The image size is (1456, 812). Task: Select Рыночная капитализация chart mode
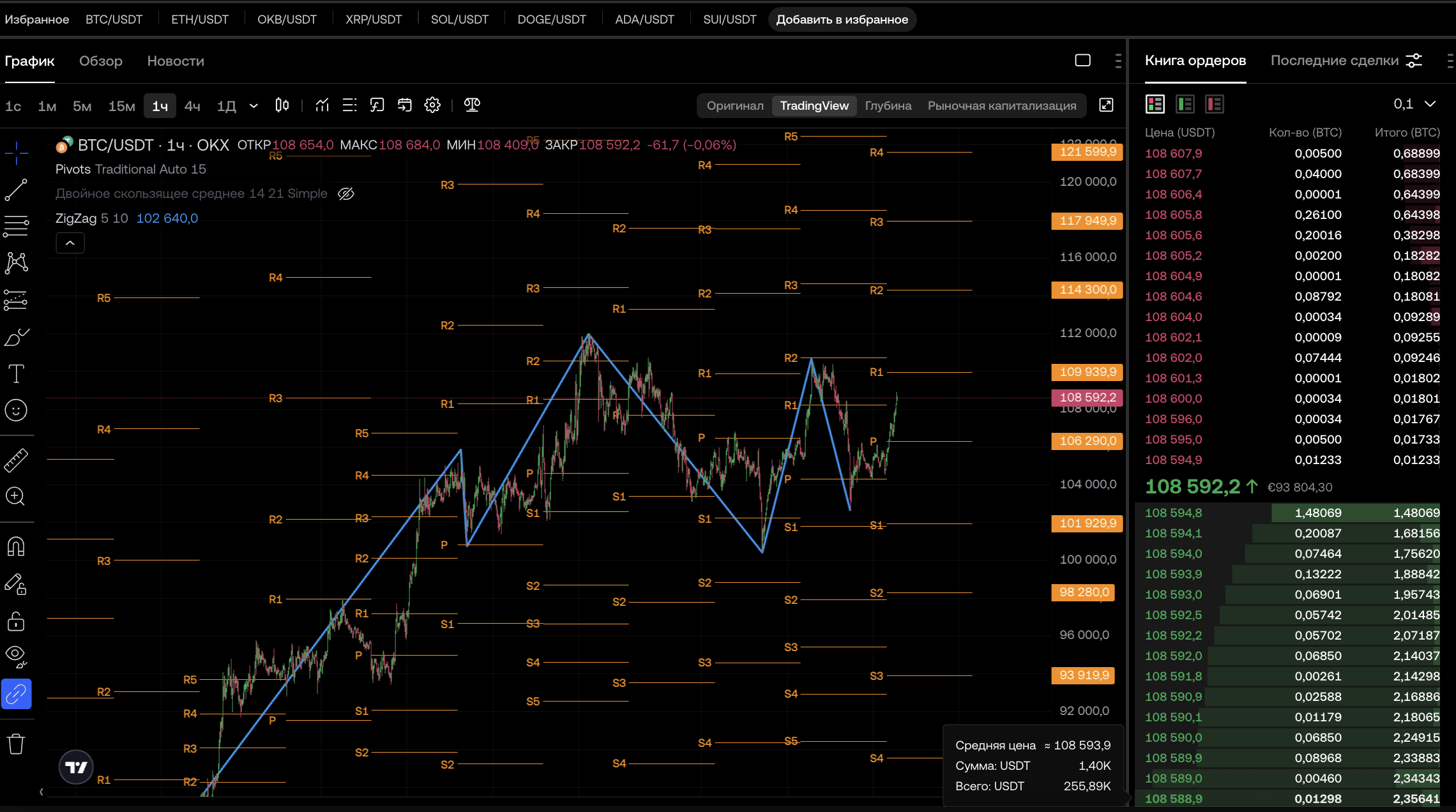click(x=1002, y=105)
